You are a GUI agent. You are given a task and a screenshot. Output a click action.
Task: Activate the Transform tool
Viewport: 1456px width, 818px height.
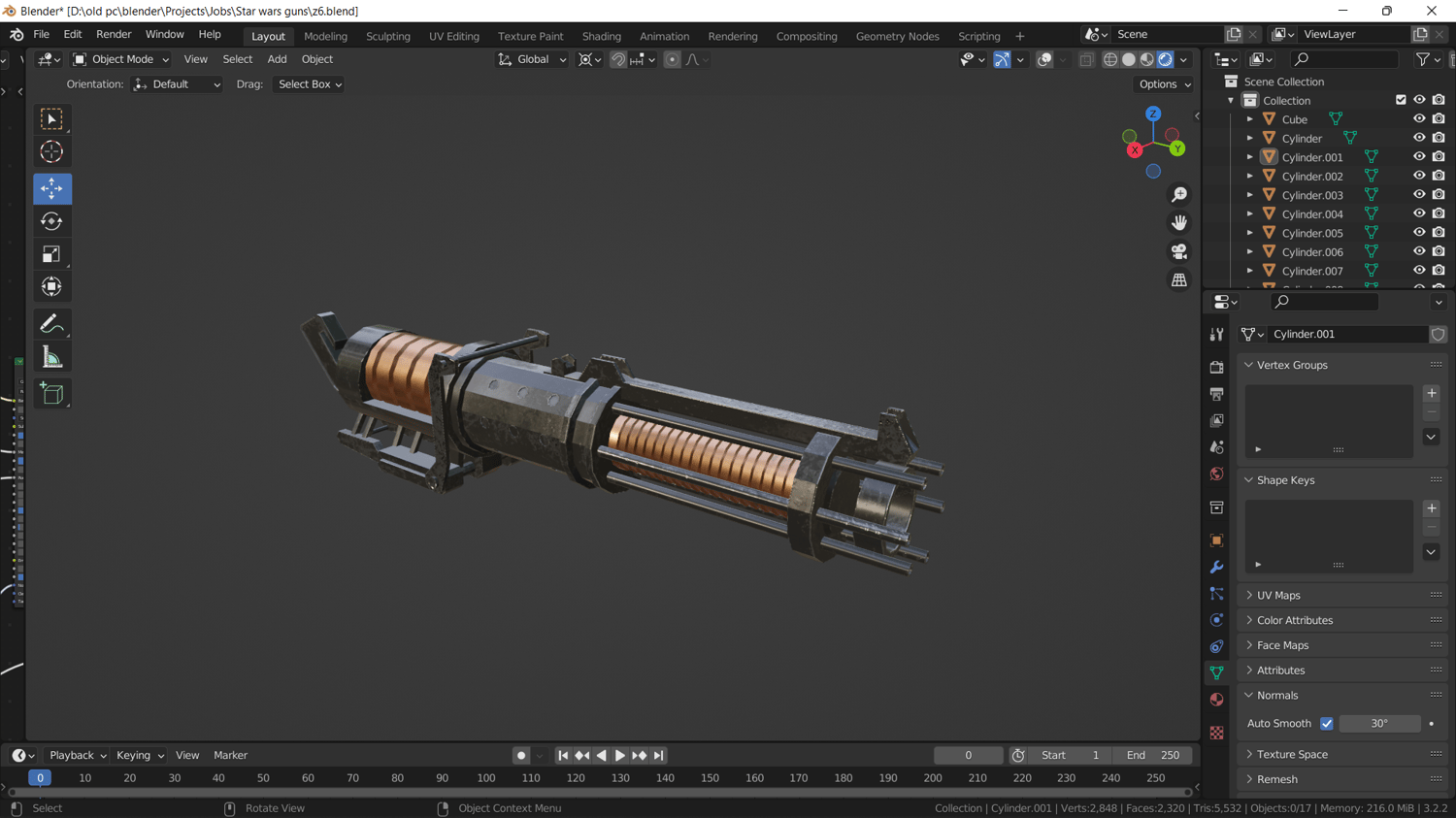(x=51, y=287)
